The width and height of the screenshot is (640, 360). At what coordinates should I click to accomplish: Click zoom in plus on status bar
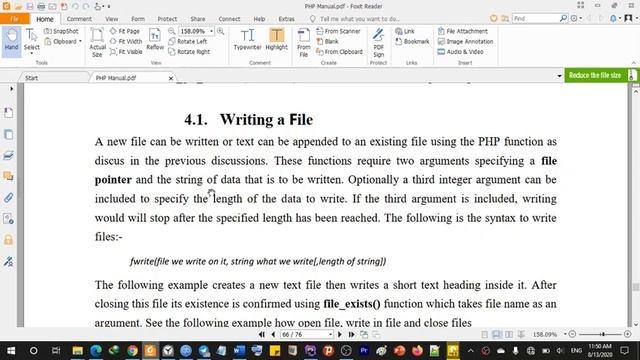point(628,334)
